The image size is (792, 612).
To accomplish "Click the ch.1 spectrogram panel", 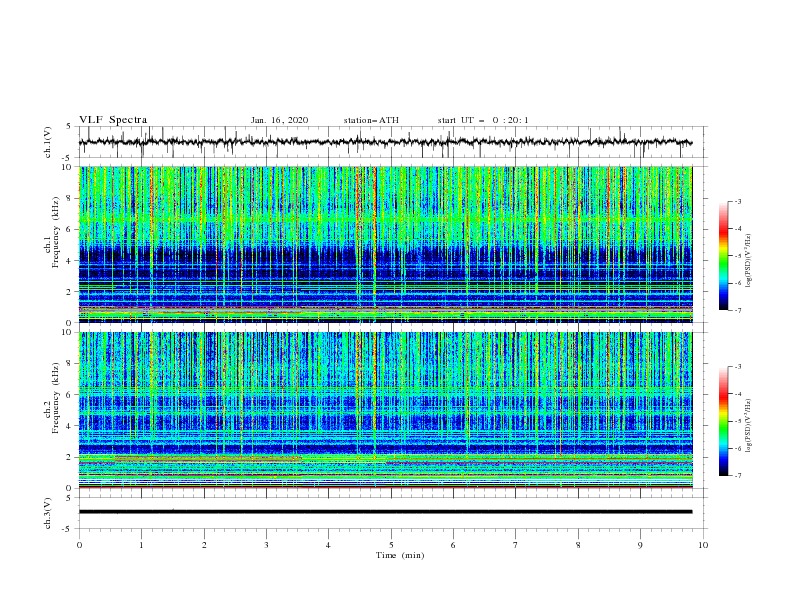I will coord(385,244).
